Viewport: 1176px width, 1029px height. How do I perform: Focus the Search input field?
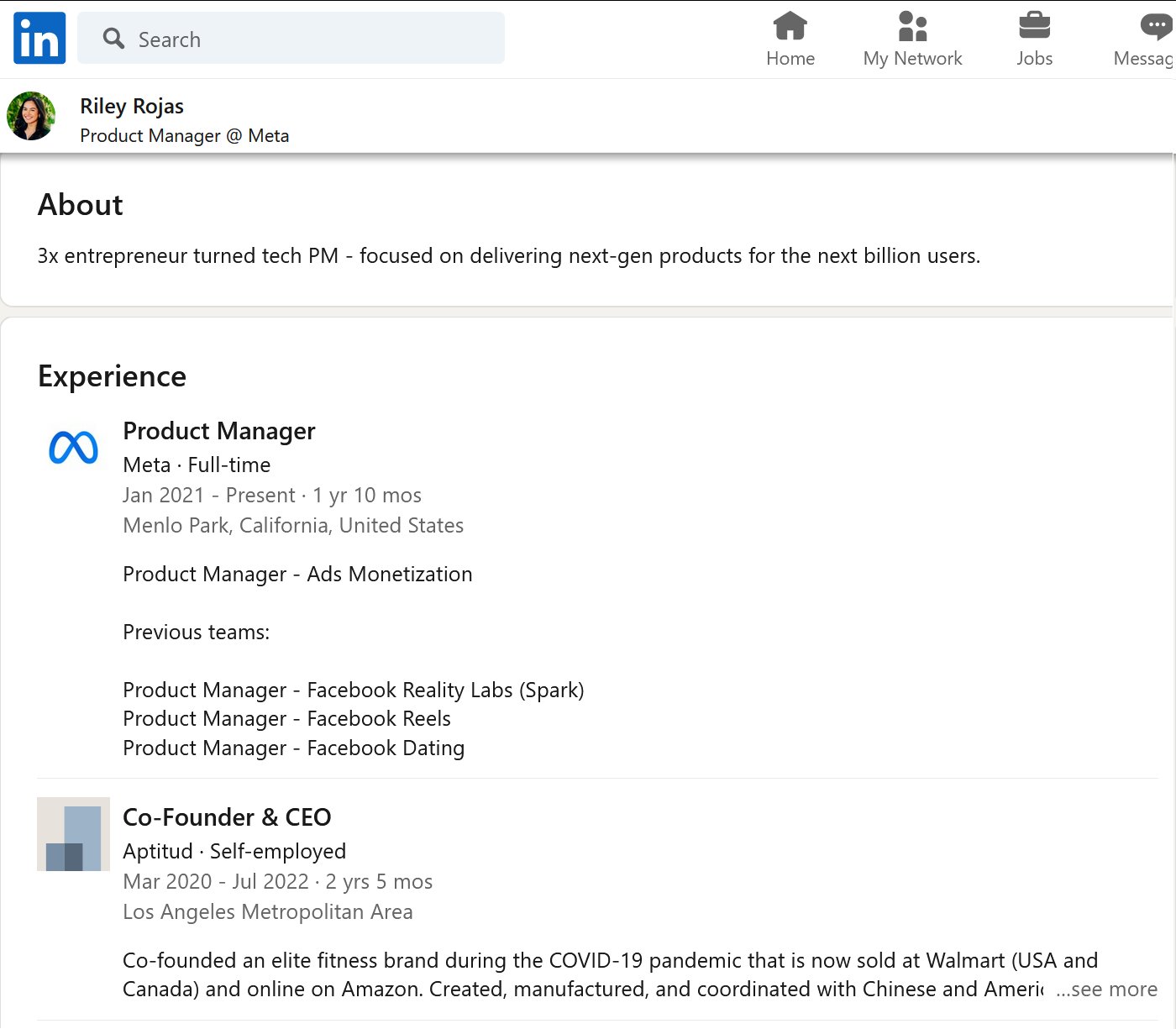tap(291, 39)
